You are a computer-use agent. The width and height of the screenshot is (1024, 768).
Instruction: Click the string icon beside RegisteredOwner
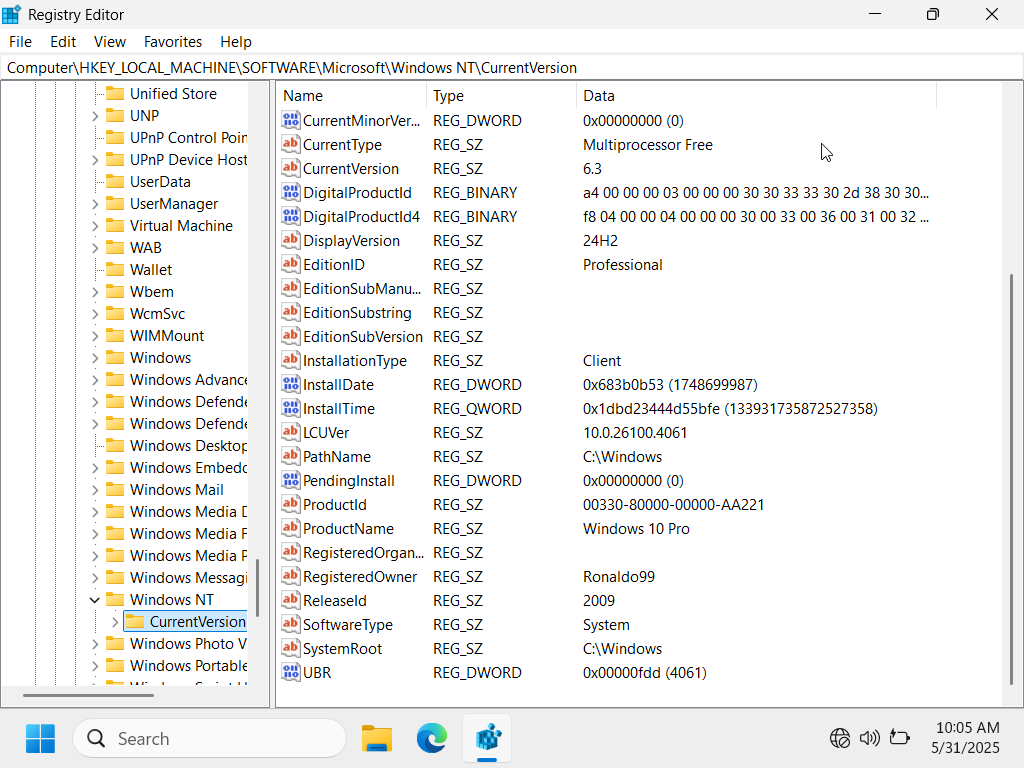[x=291, y=577]
